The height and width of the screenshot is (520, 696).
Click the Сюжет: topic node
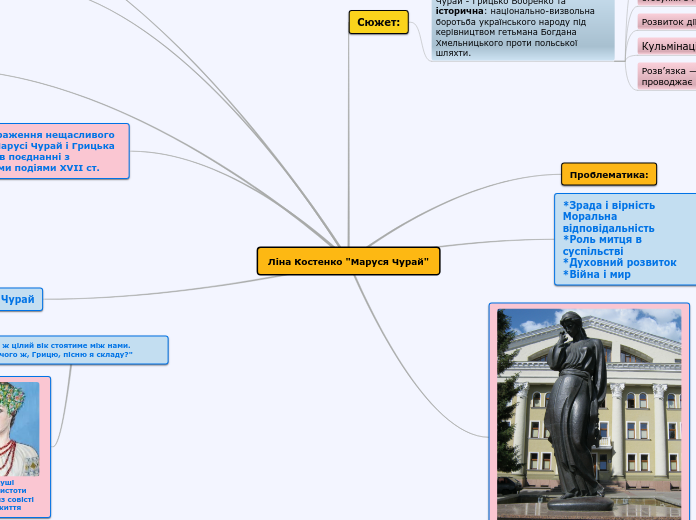[379, 22]
